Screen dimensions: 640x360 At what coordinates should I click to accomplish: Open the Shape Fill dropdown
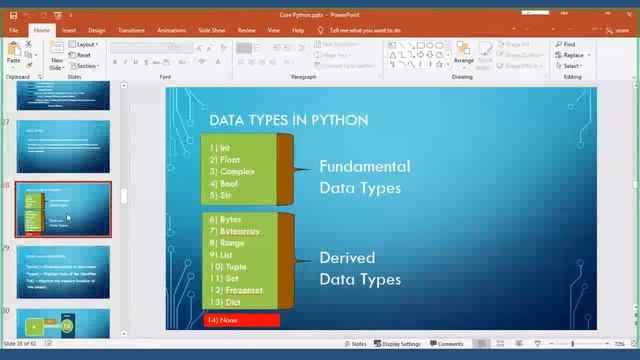click(515, 44)
